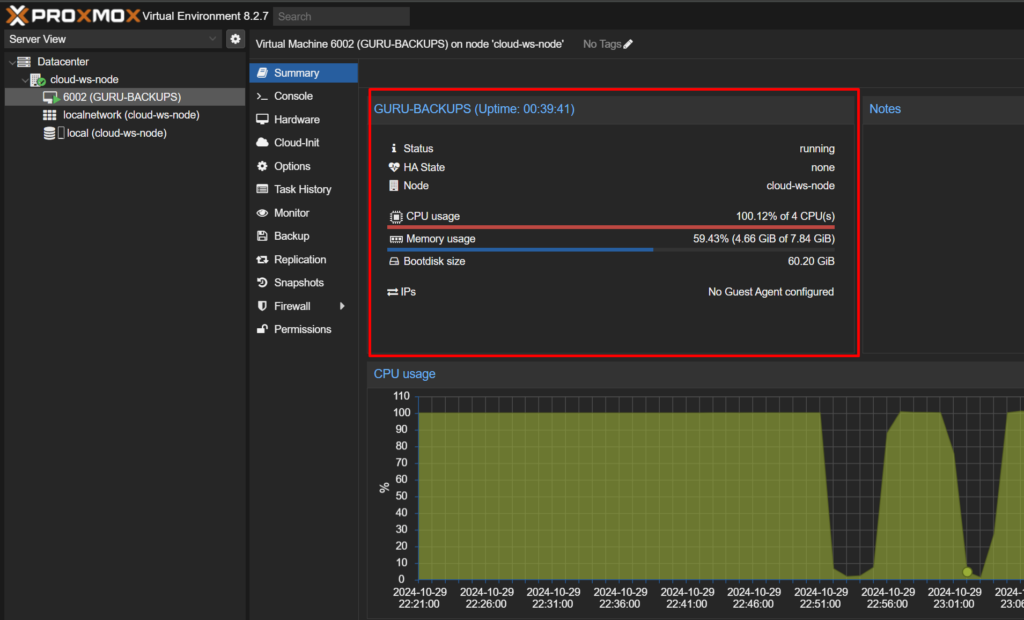Open the Permissions tab
This screenshot has height=620, width=1024.
pos(304,329)
